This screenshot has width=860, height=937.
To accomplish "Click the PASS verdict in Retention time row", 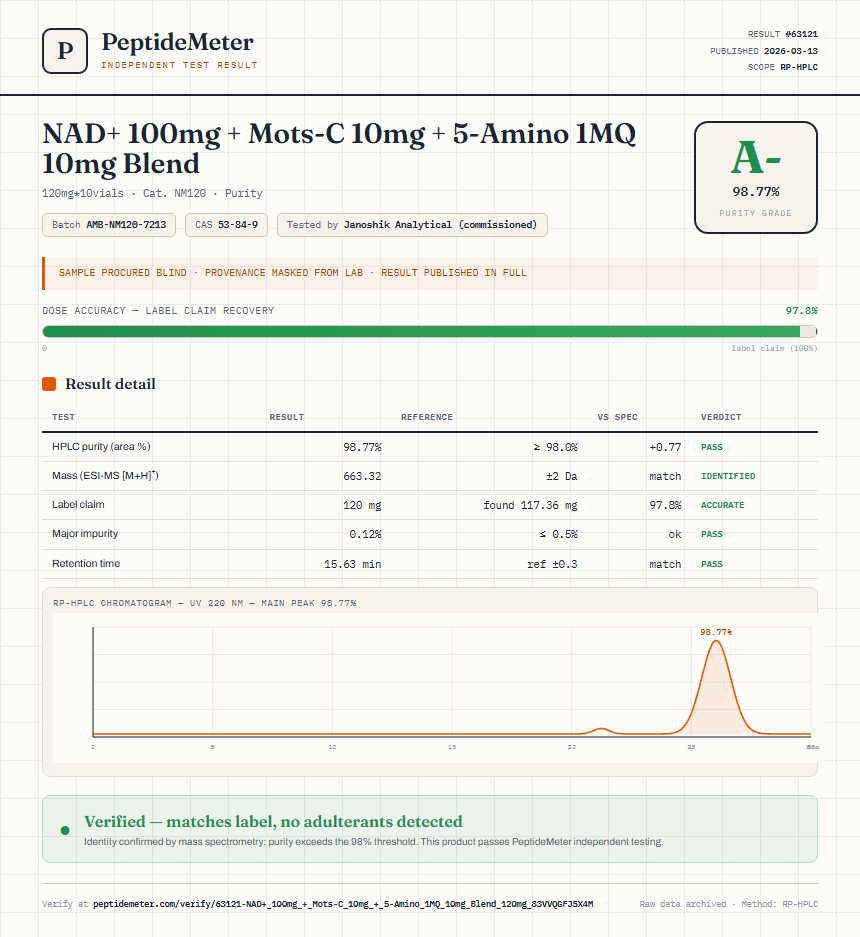I will coord(712,564).
